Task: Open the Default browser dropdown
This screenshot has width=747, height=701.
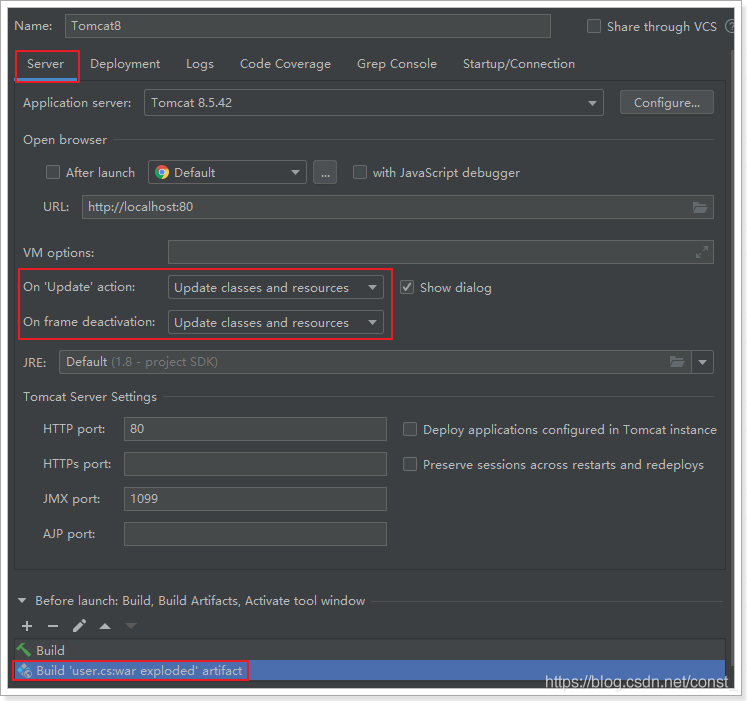Action: point(227,172)
